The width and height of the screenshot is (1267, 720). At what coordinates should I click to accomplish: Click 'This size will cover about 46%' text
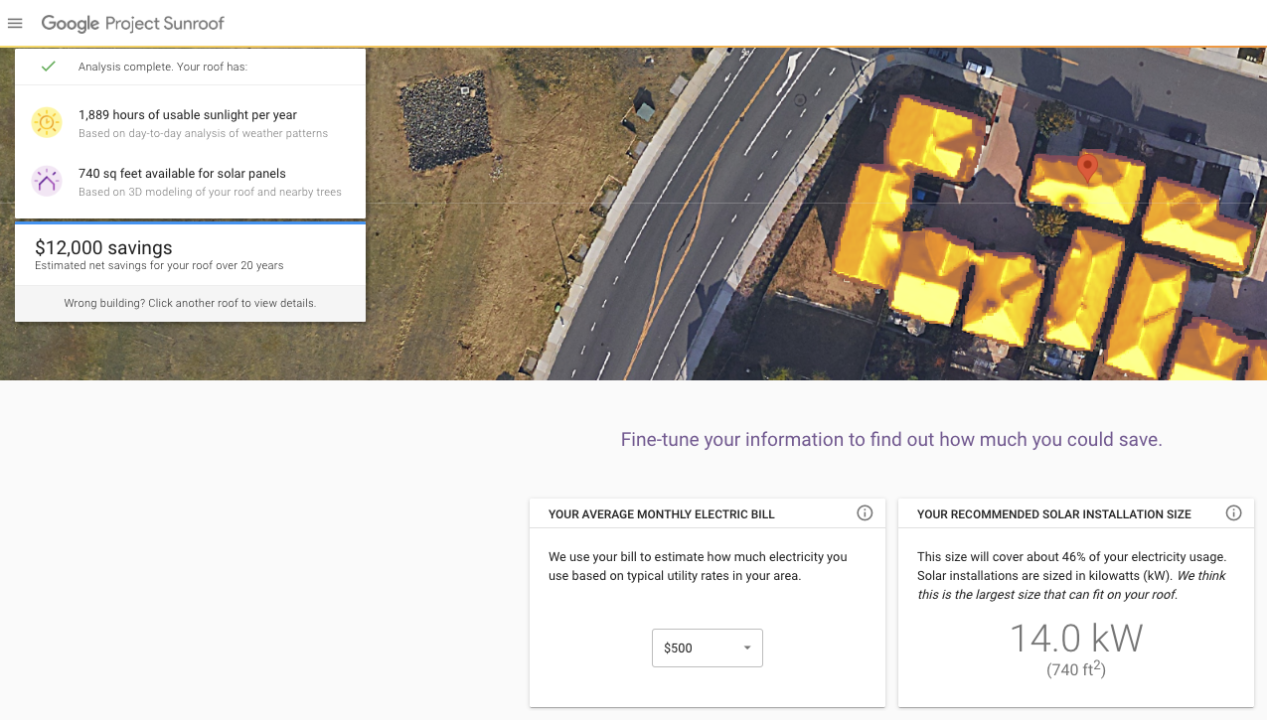[x=1072, y=576]
